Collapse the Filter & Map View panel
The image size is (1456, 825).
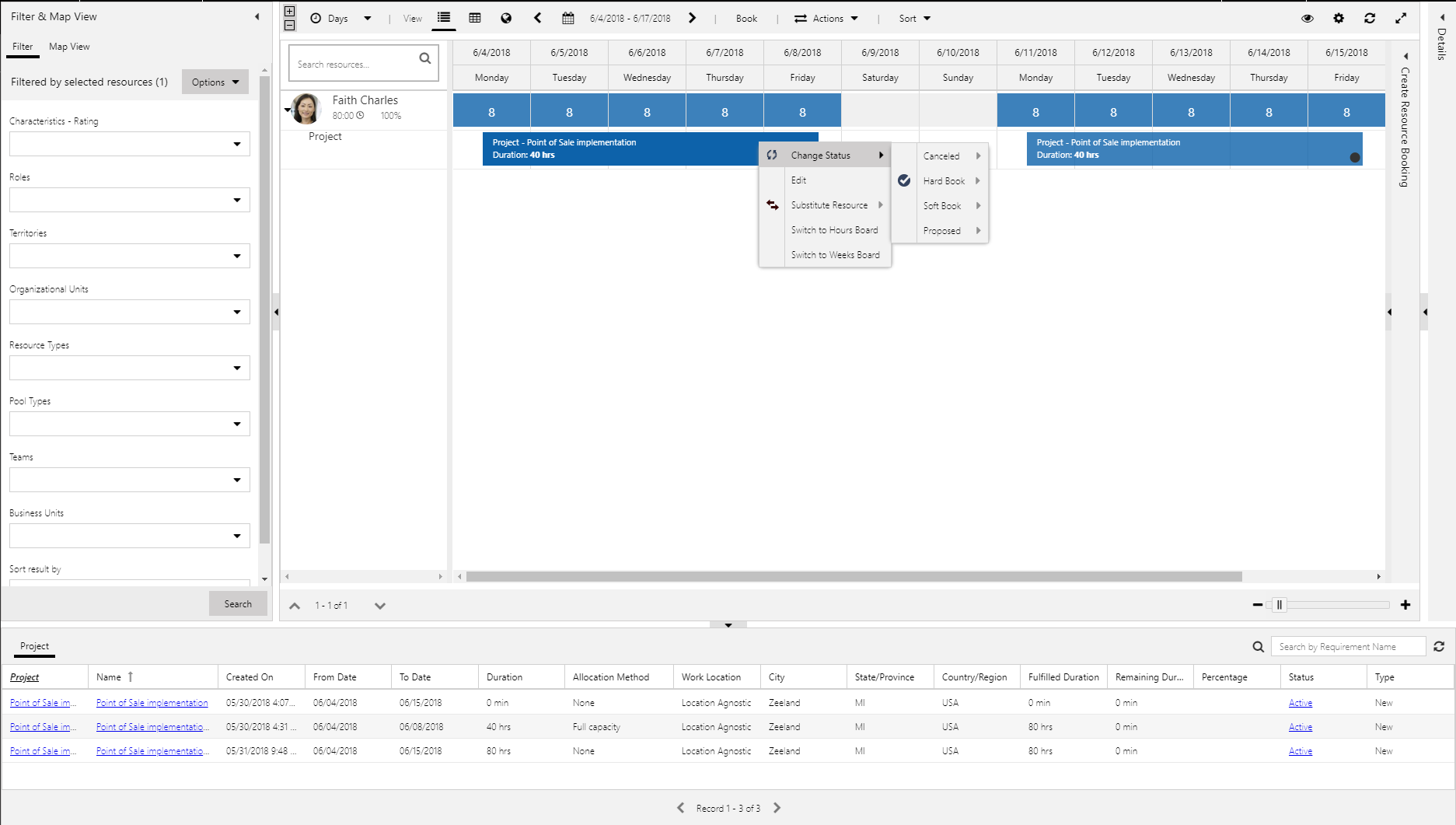coord(257,16)
